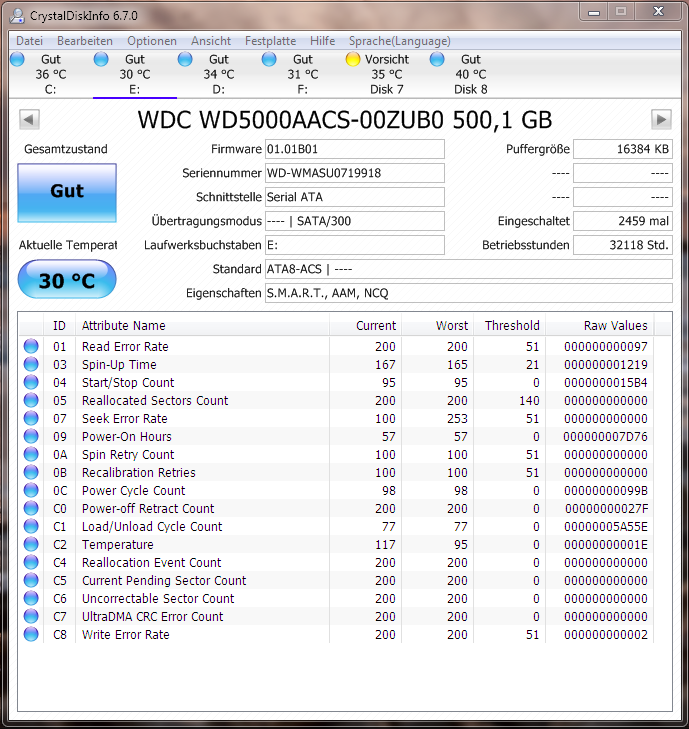Go to previous disk with left arrow
Screen dimensions: 689x729
(x=29, y=119)
